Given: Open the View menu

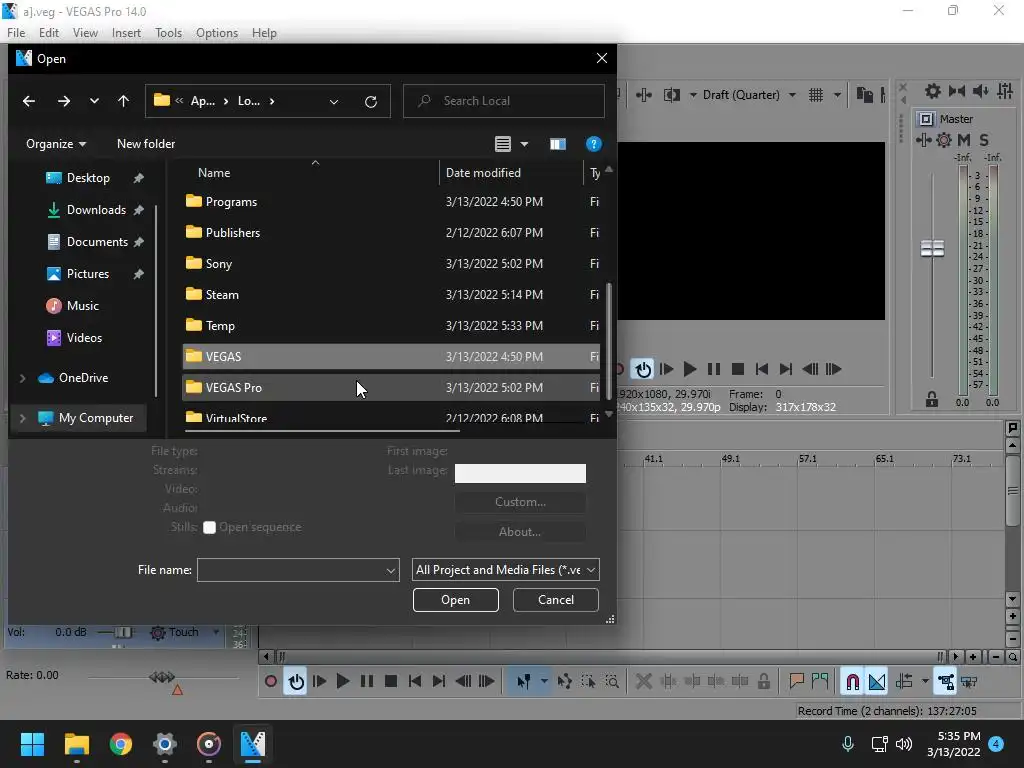Looking at the screenshot, I should [x=85, y=33].
